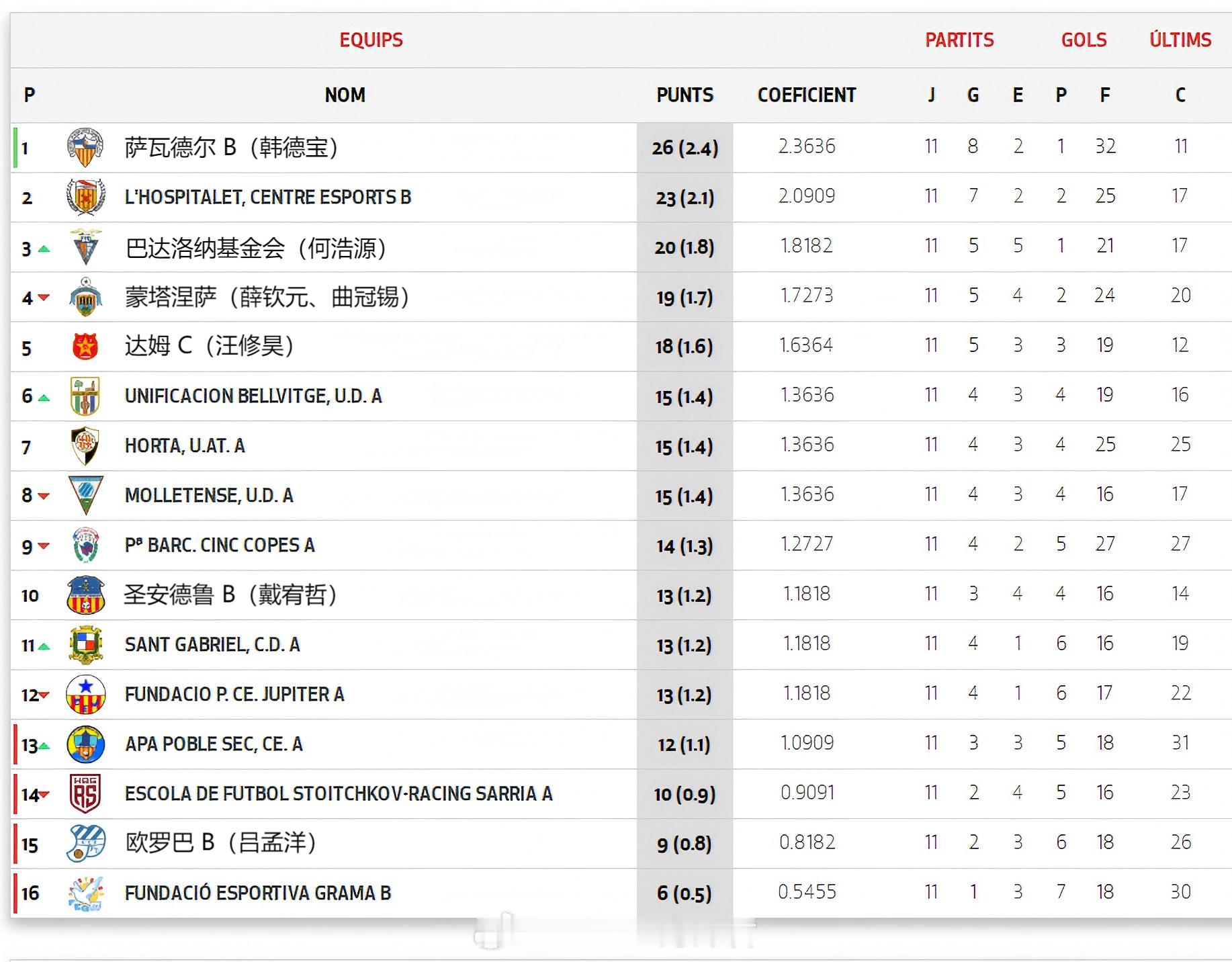The width and height of the screenshot is (1232, 962).
Task: Sort by the PUNTS column header
Action: click(x=685, y=95)
